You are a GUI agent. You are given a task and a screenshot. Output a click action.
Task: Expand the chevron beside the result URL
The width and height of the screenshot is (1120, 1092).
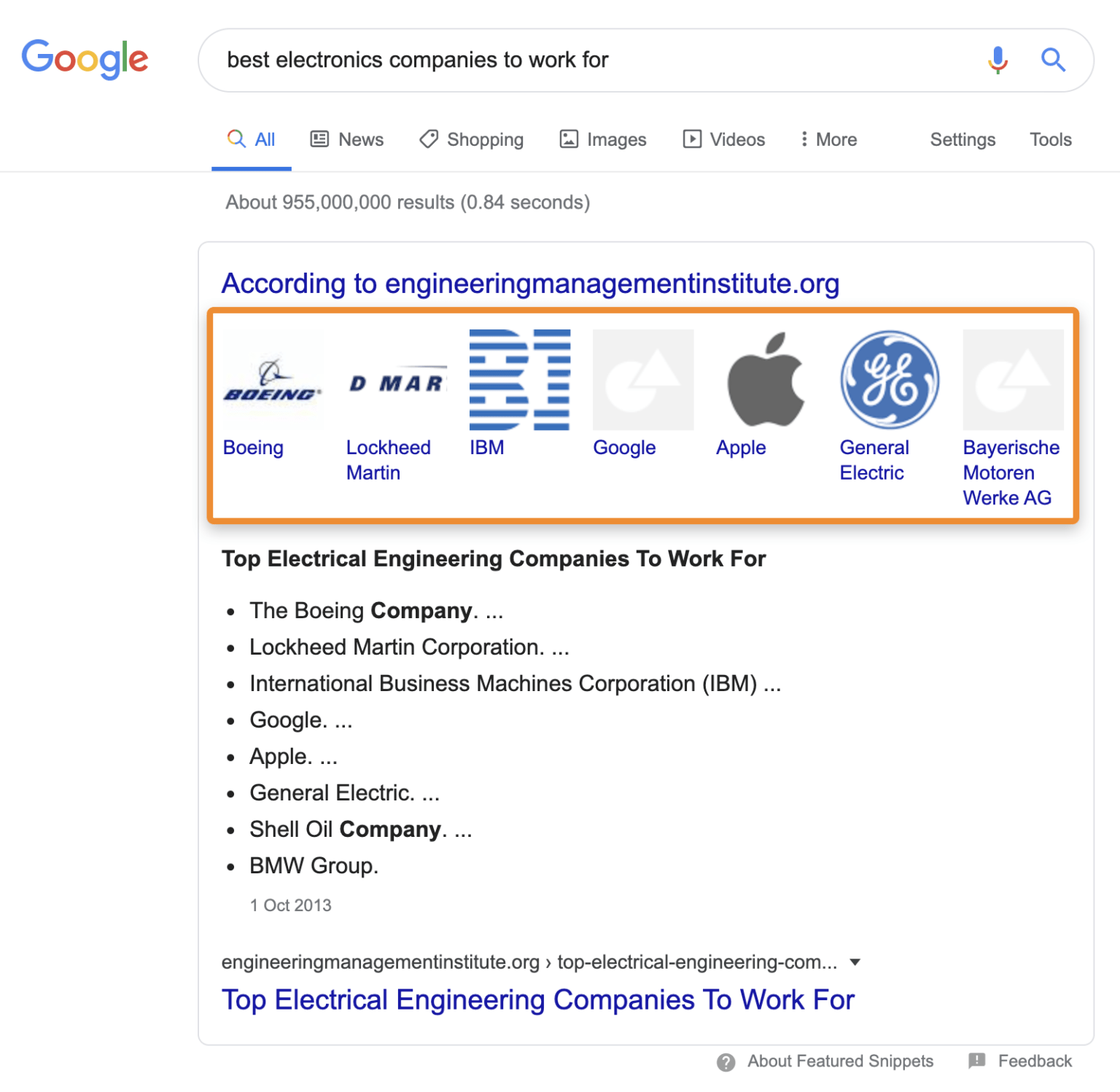[x=855, y=962]
